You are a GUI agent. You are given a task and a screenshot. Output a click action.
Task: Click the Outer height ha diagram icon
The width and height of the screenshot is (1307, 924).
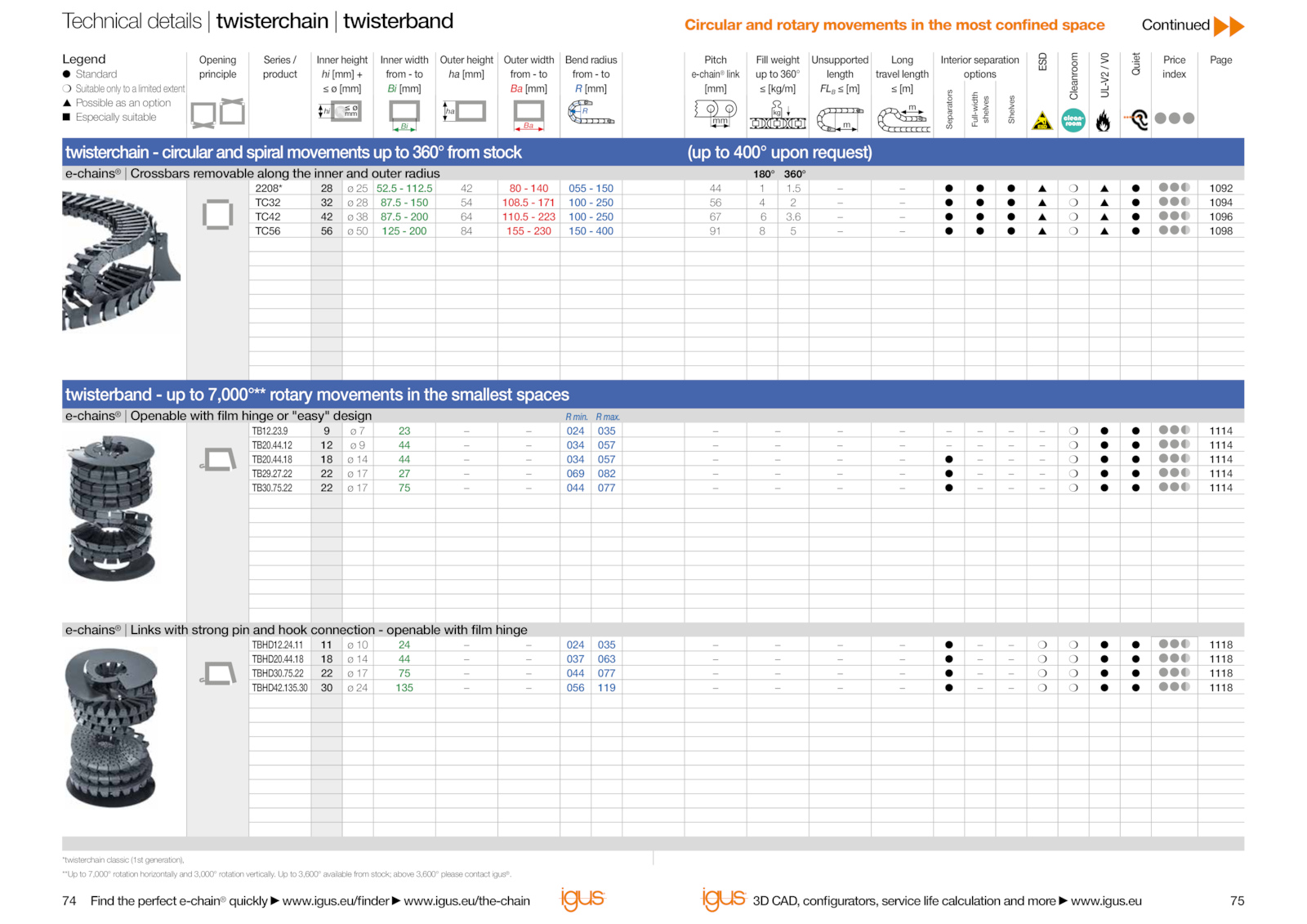pyautogui.click(x=464, y=111)
